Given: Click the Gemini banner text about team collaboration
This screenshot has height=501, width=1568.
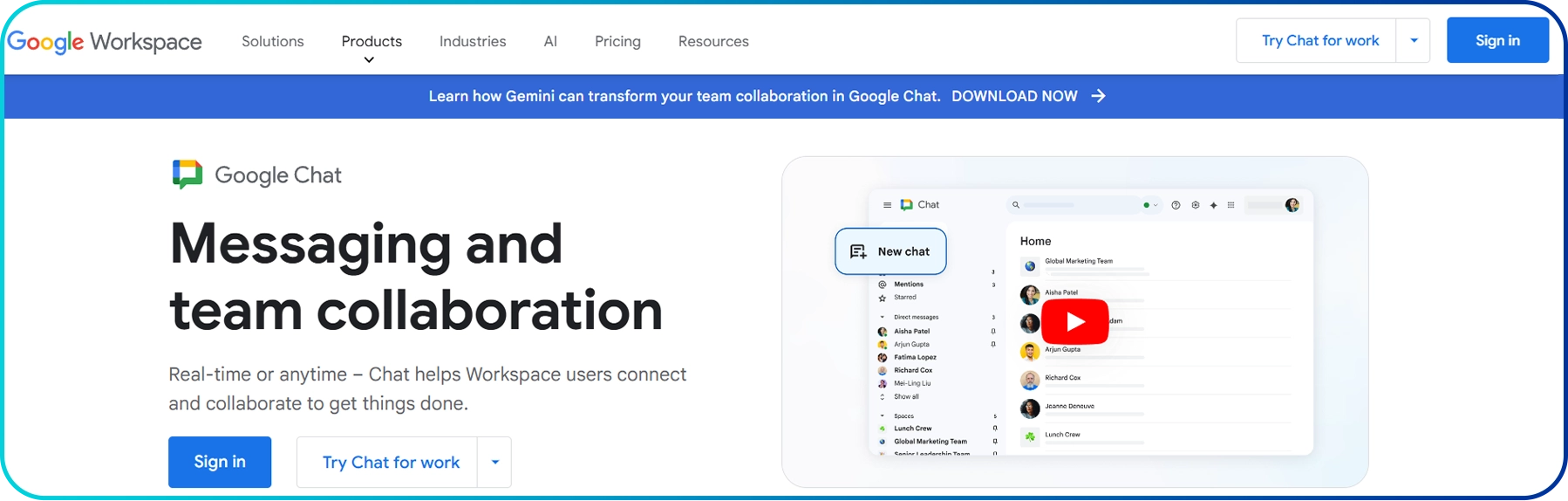Looking at the screenshot, I should point(685,96).
